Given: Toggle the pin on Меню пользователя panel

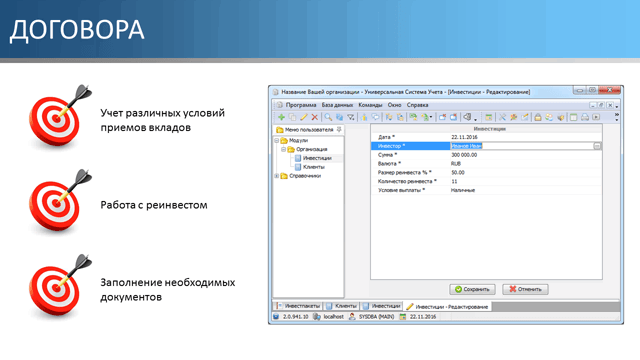Looking at the screenshot, I should (x=339, y=129).
